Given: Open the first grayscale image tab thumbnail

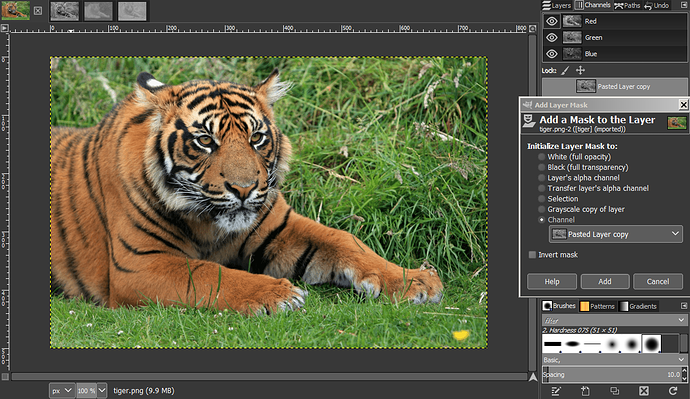Looking at the screenshot, I should click(65, 11).
